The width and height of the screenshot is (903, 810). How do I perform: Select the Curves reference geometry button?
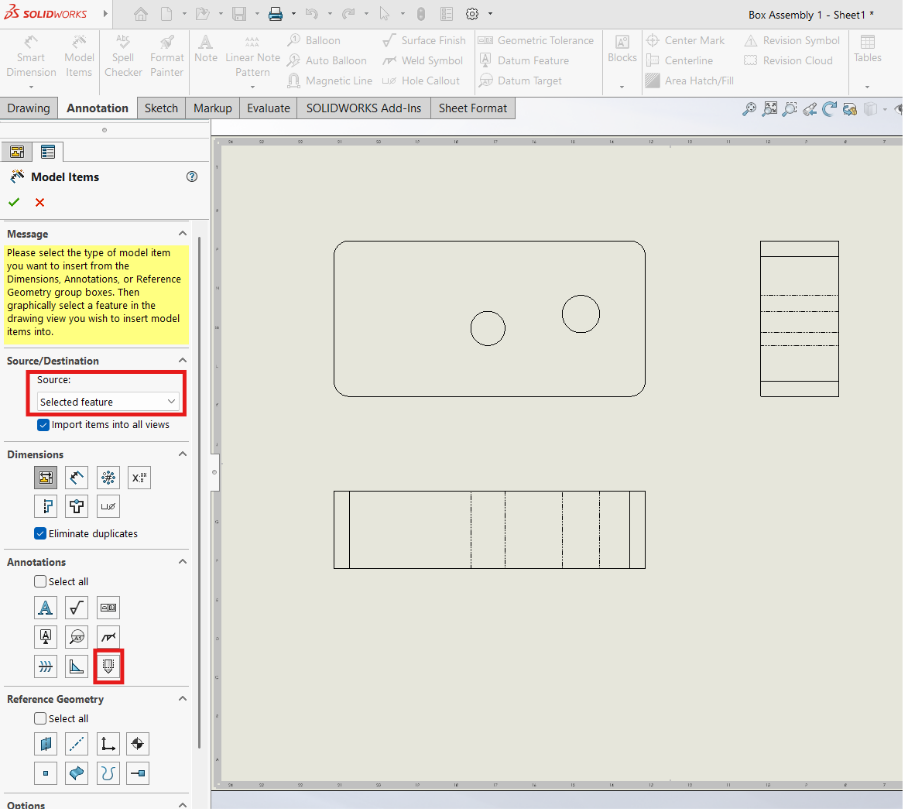tap(108, 773)
